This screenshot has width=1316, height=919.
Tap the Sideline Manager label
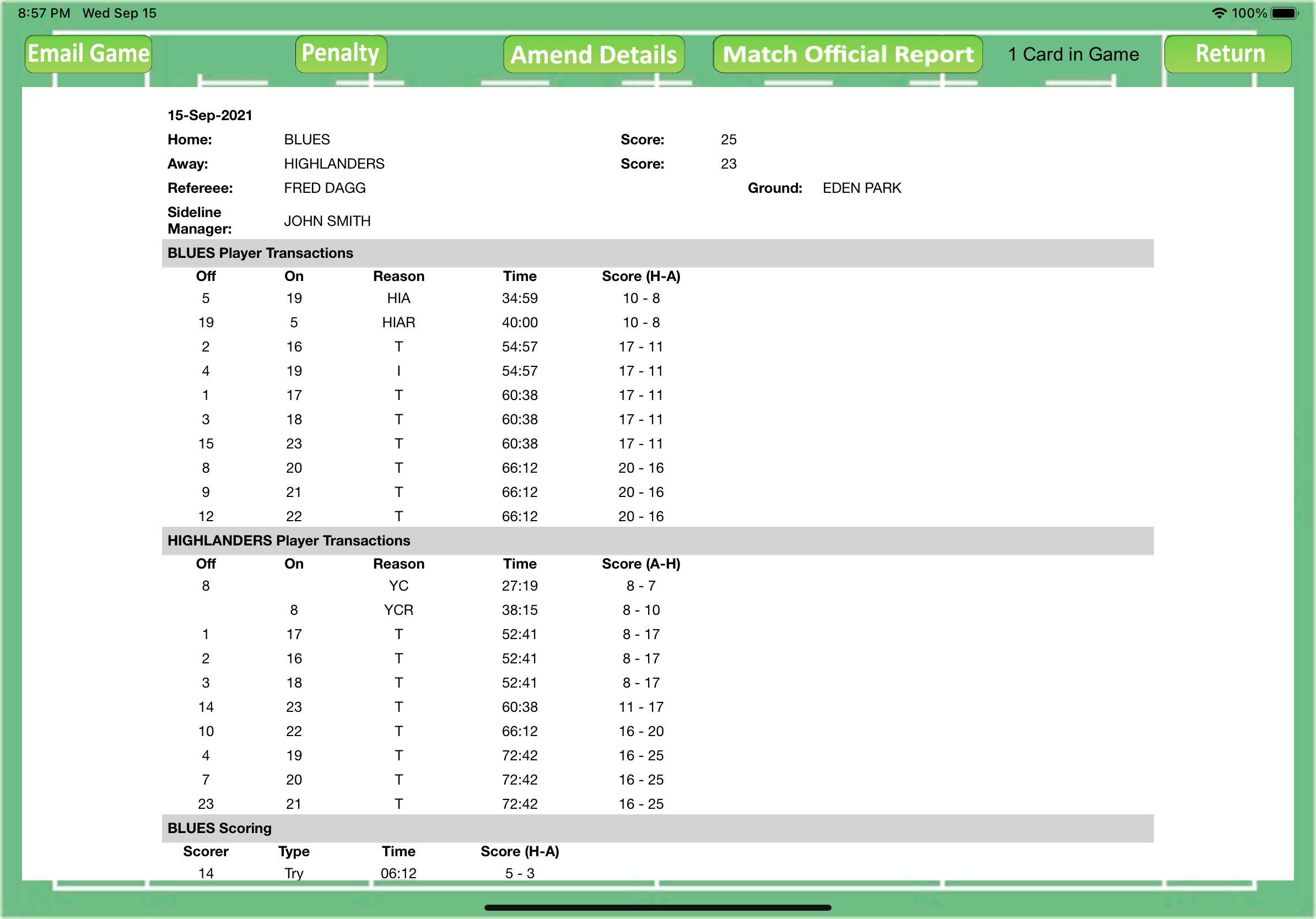(199, 220)
